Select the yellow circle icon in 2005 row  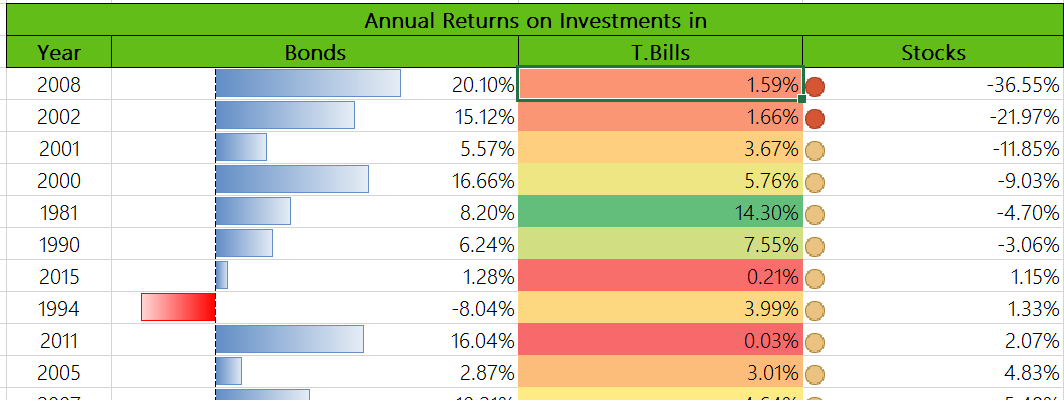(x=815, y=374)
